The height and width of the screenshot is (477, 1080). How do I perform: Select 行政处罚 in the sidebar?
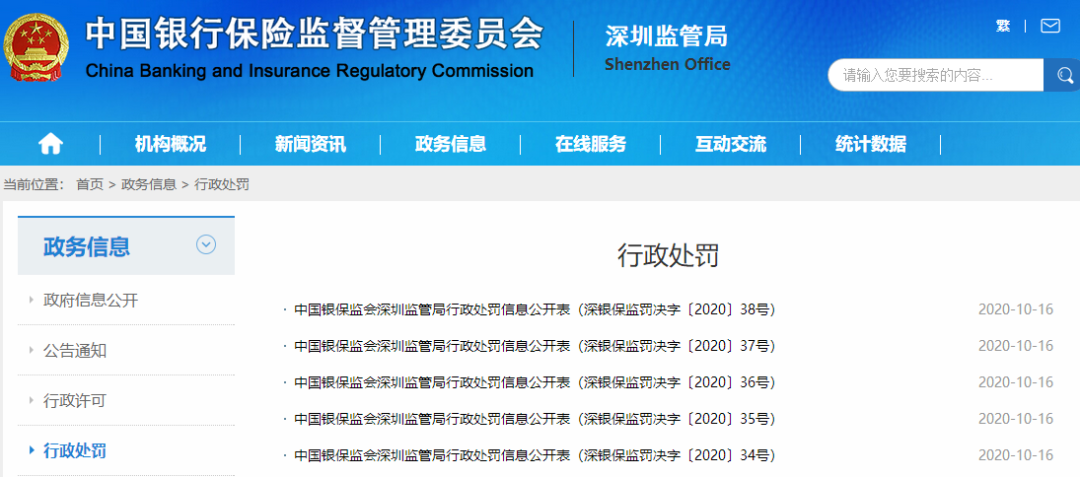(x=75, y=451)
